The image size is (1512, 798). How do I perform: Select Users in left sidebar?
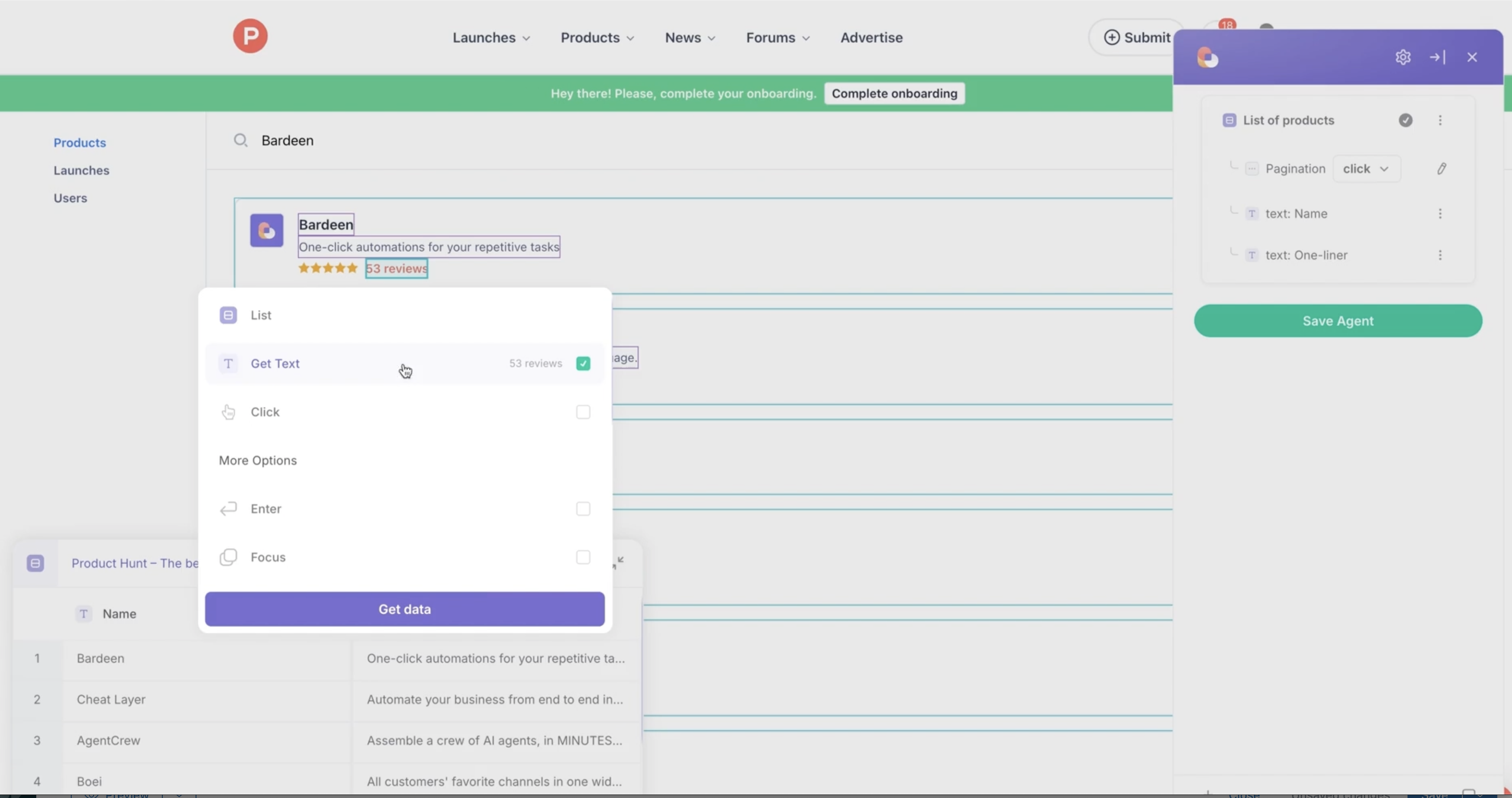[70, 198]
